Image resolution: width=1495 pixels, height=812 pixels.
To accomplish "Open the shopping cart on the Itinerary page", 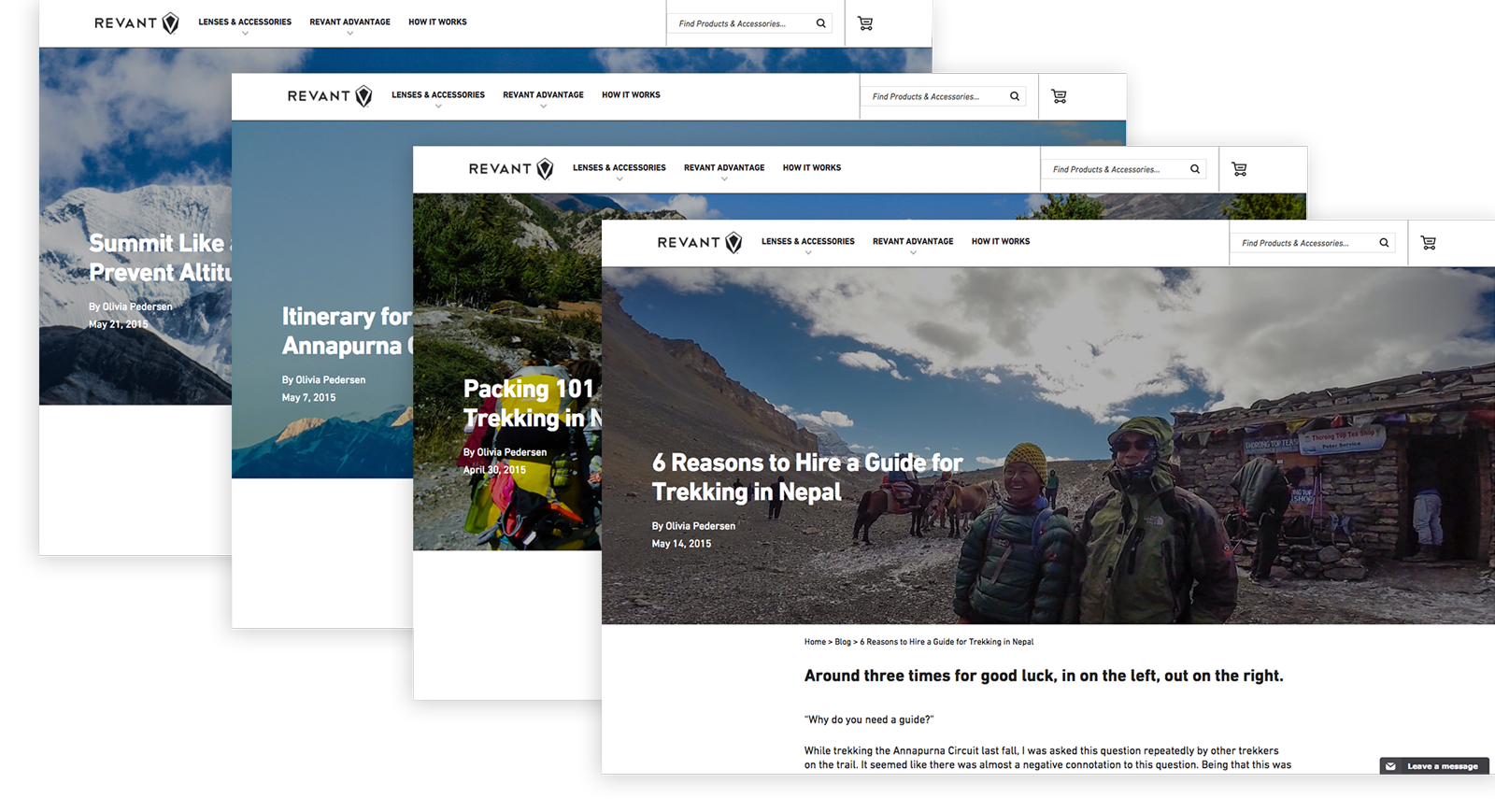I will coord(1059,96).
